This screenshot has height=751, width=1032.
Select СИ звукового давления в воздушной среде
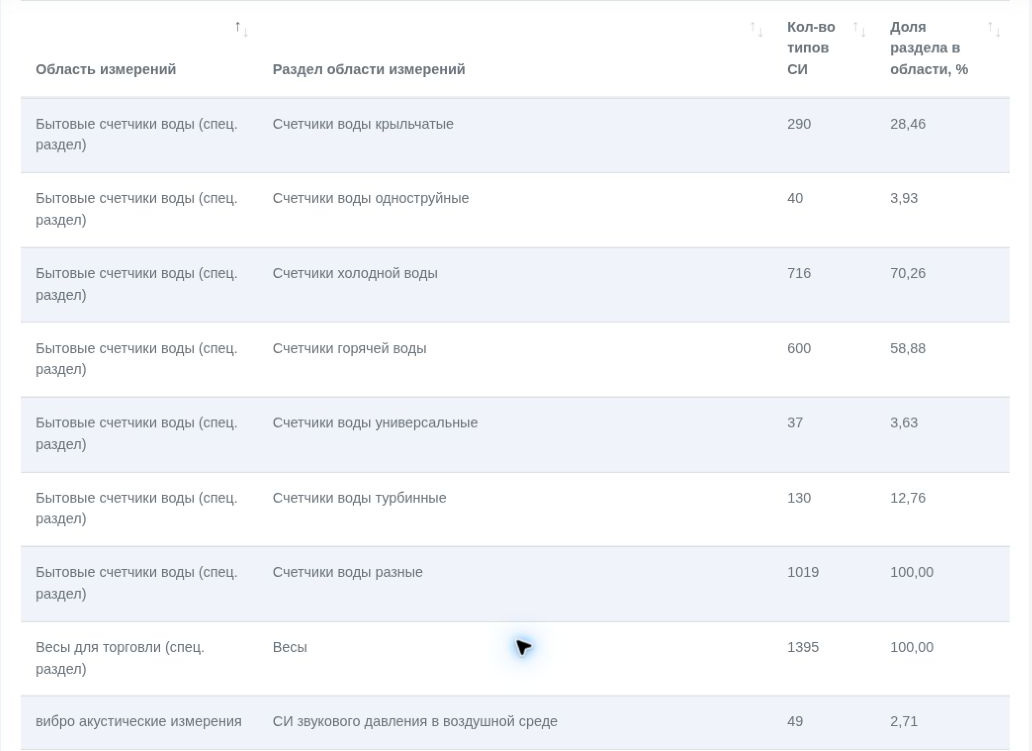pos(415,721)
